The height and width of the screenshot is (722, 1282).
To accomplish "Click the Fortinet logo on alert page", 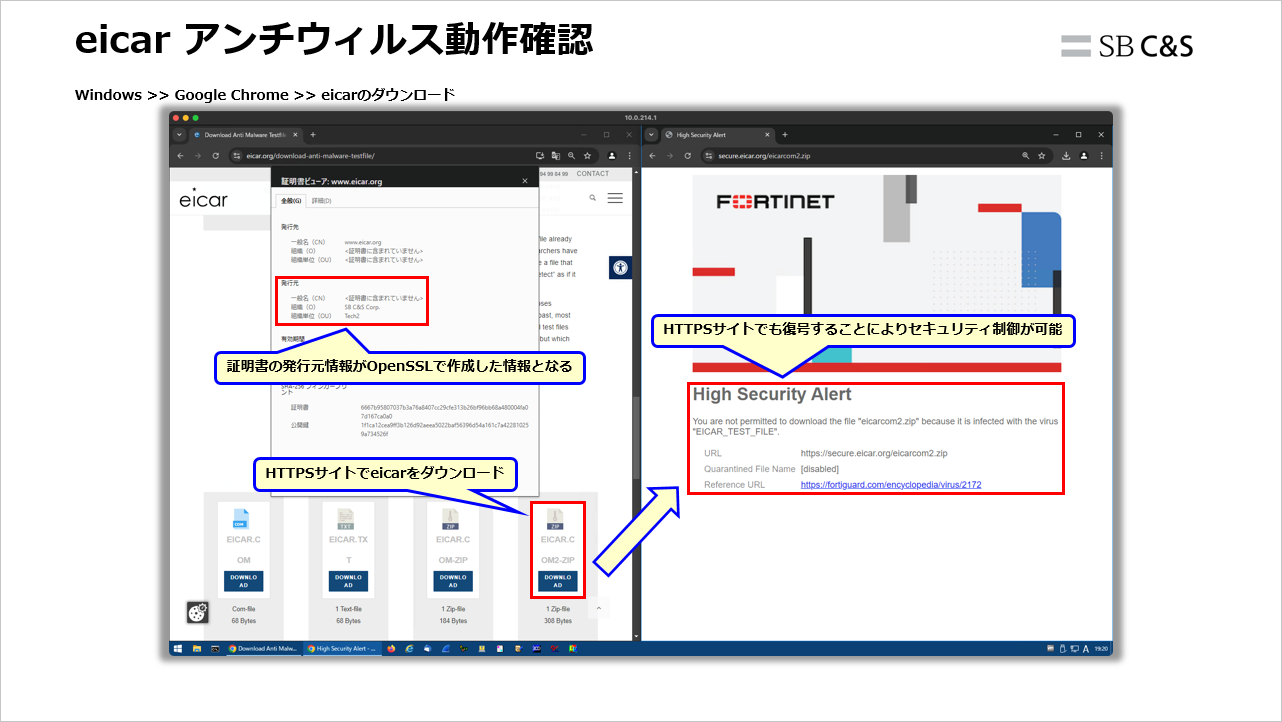I will (775, 202).
